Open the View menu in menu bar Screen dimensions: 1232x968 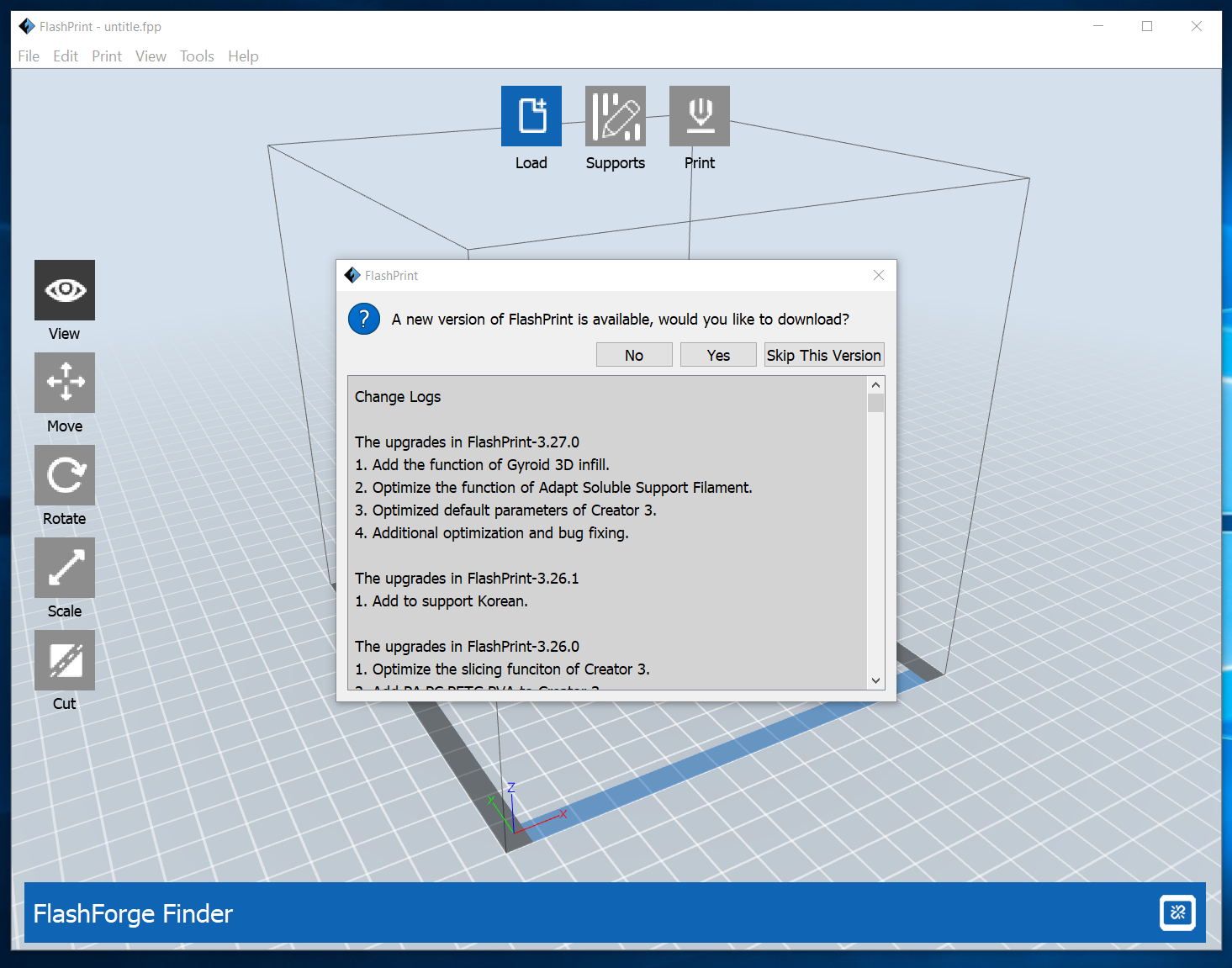pyautogui.click(x=151, y=56)
